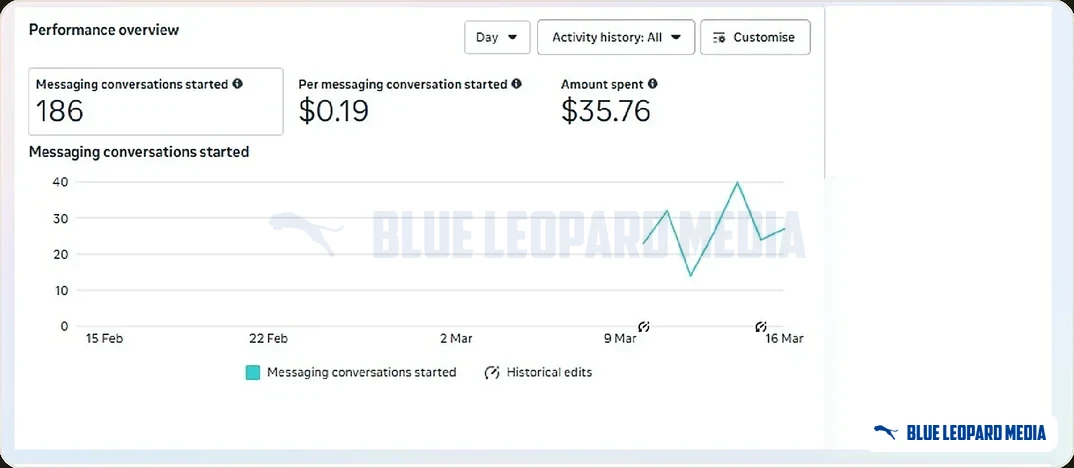This screenshot has width=1074, height=468.
Task: Open the Activity history: All dropdown
Action: click(616, 37)
